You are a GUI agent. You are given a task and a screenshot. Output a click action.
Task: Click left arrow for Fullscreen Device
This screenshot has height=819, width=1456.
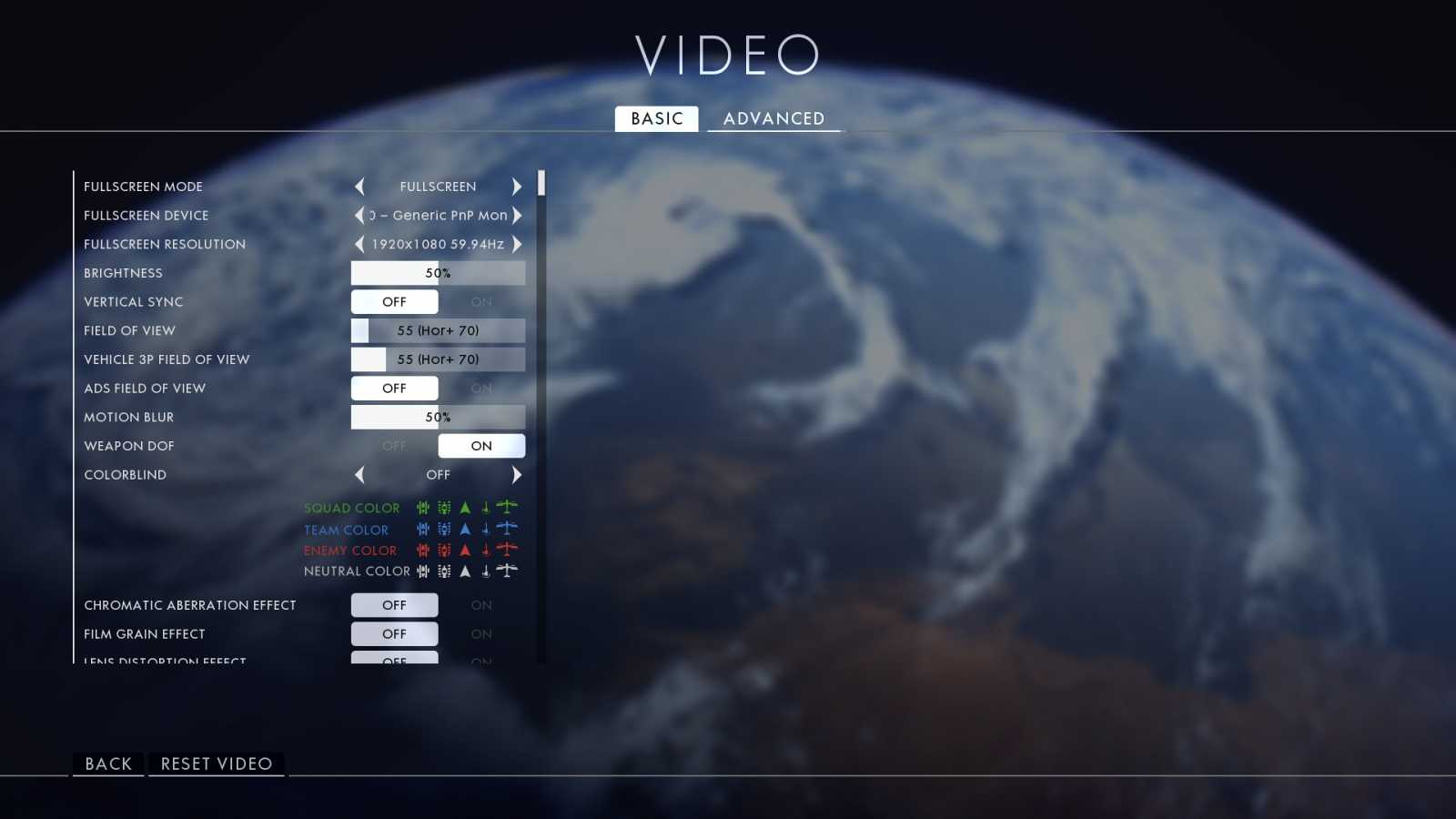pos(359,216)
